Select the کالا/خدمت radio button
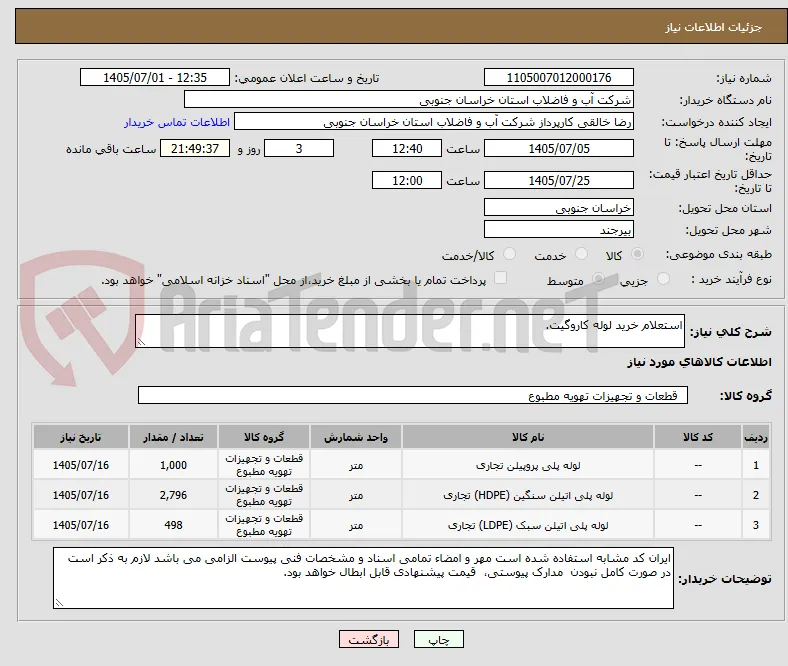This screenshot has height=666, width=788. coord(510,254)
